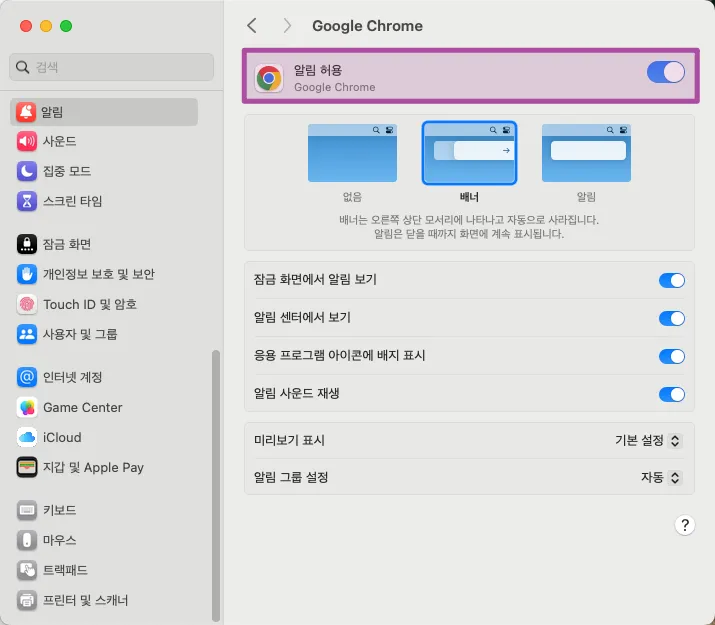This screenshot has width=715, height=625.
Task: Open Touch ID 및 암호 fingerprint icon
Action: (26, 304)
